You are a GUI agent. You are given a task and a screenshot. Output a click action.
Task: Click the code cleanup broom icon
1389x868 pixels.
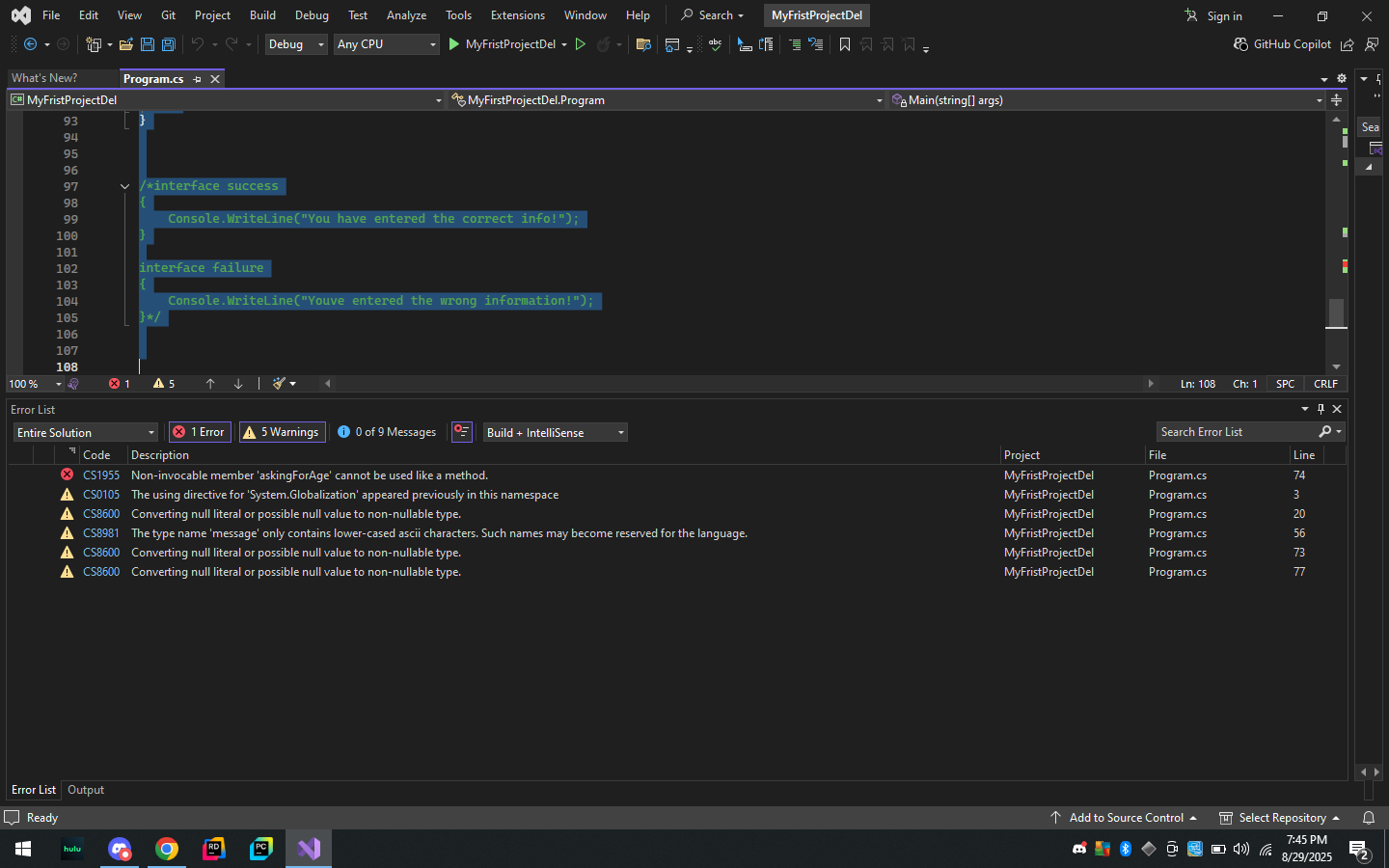pyautogui.click(x=279, y=384)
